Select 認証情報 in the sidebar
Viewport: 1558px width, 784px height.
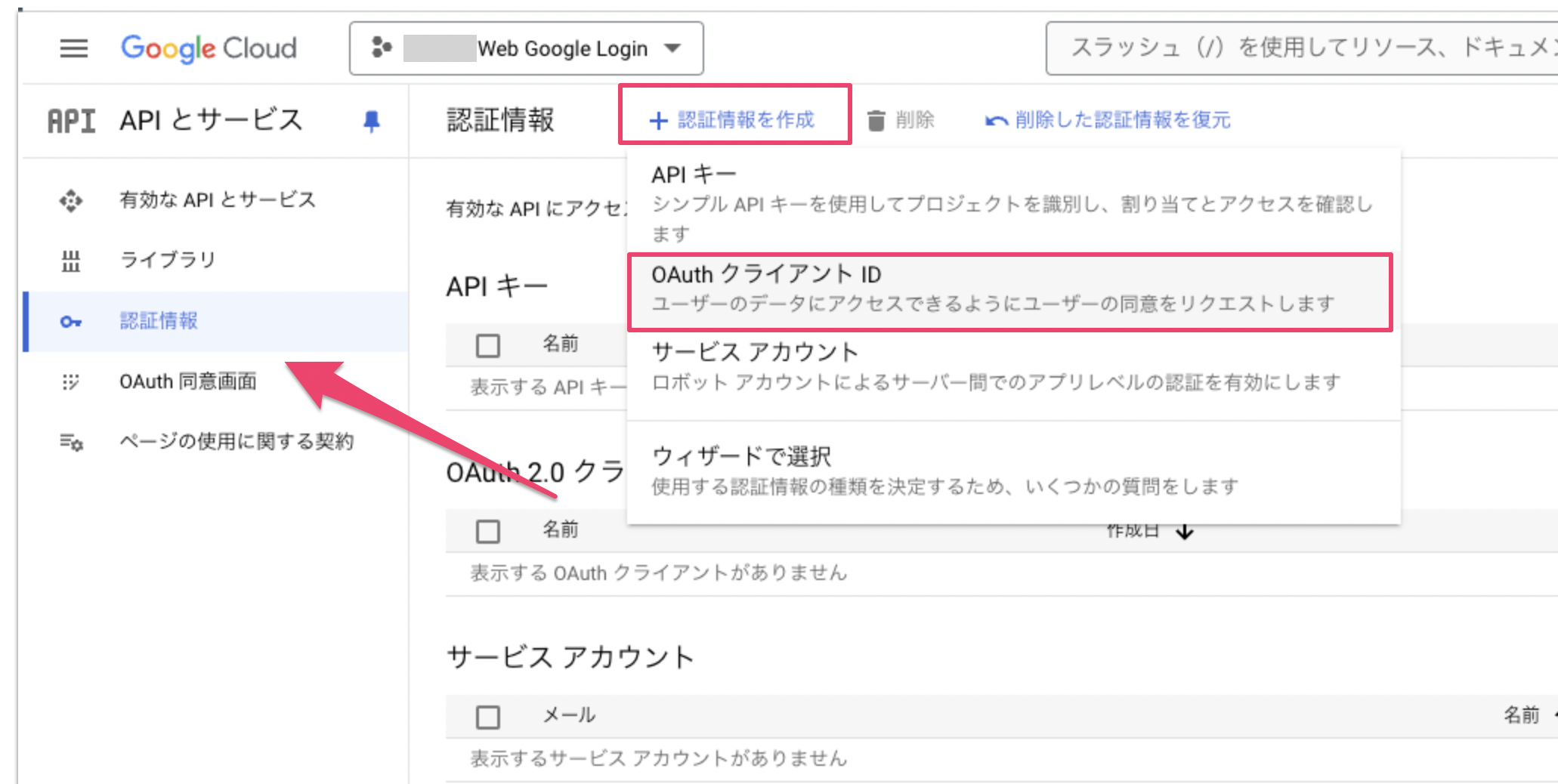pyautogui.click(x=216, y=321)
